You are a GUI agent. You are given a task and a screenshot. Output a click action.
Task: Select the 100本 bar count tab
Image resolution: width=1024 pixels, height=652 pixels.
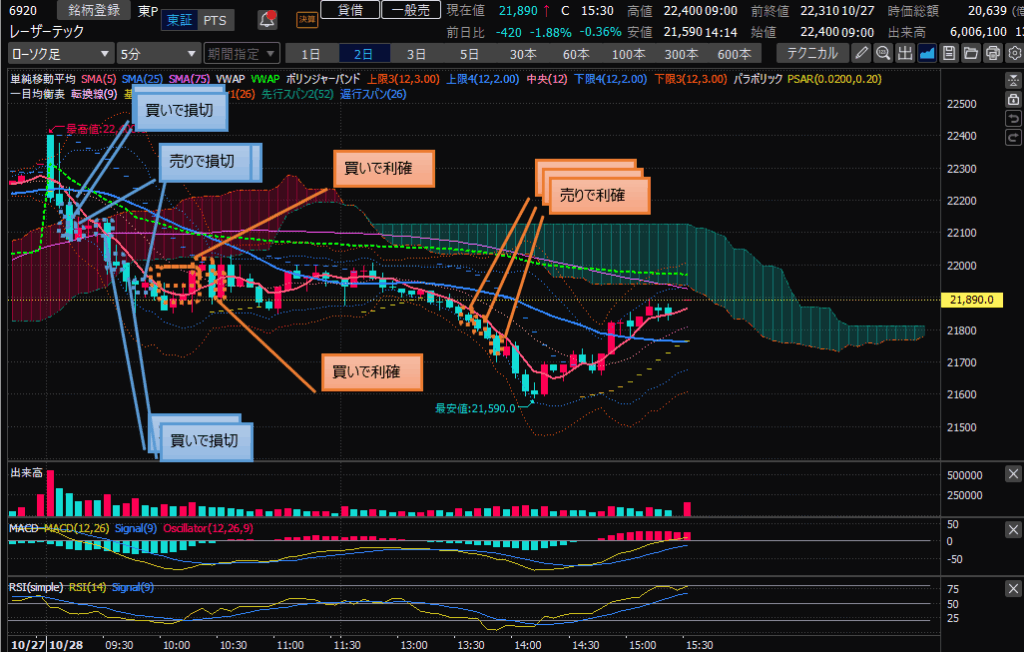(x=628, y=53)
